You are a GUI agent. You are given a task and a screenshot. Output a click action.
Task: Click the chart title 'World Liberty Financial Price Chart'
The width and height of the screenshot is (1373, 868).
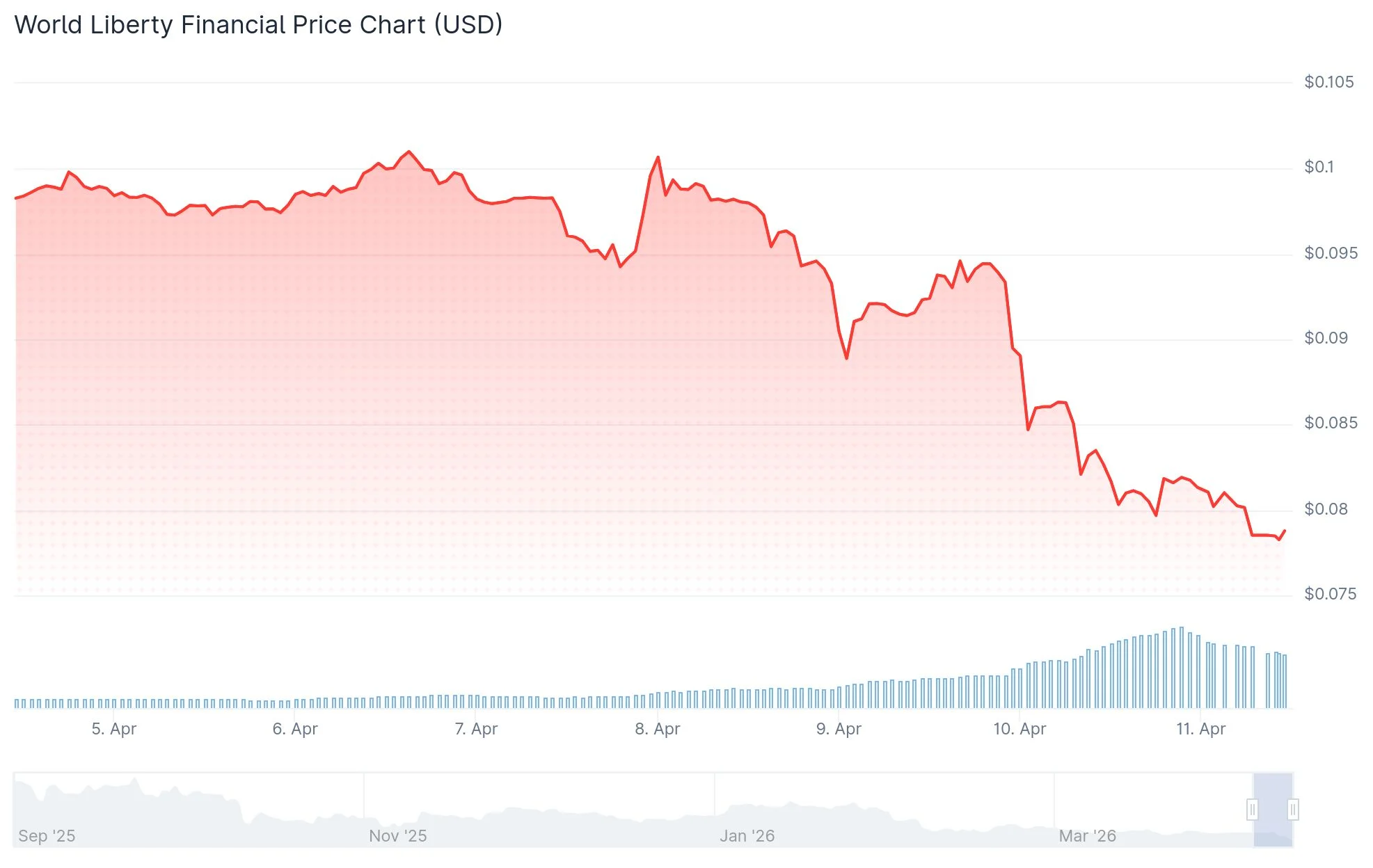tap(258, 24)
